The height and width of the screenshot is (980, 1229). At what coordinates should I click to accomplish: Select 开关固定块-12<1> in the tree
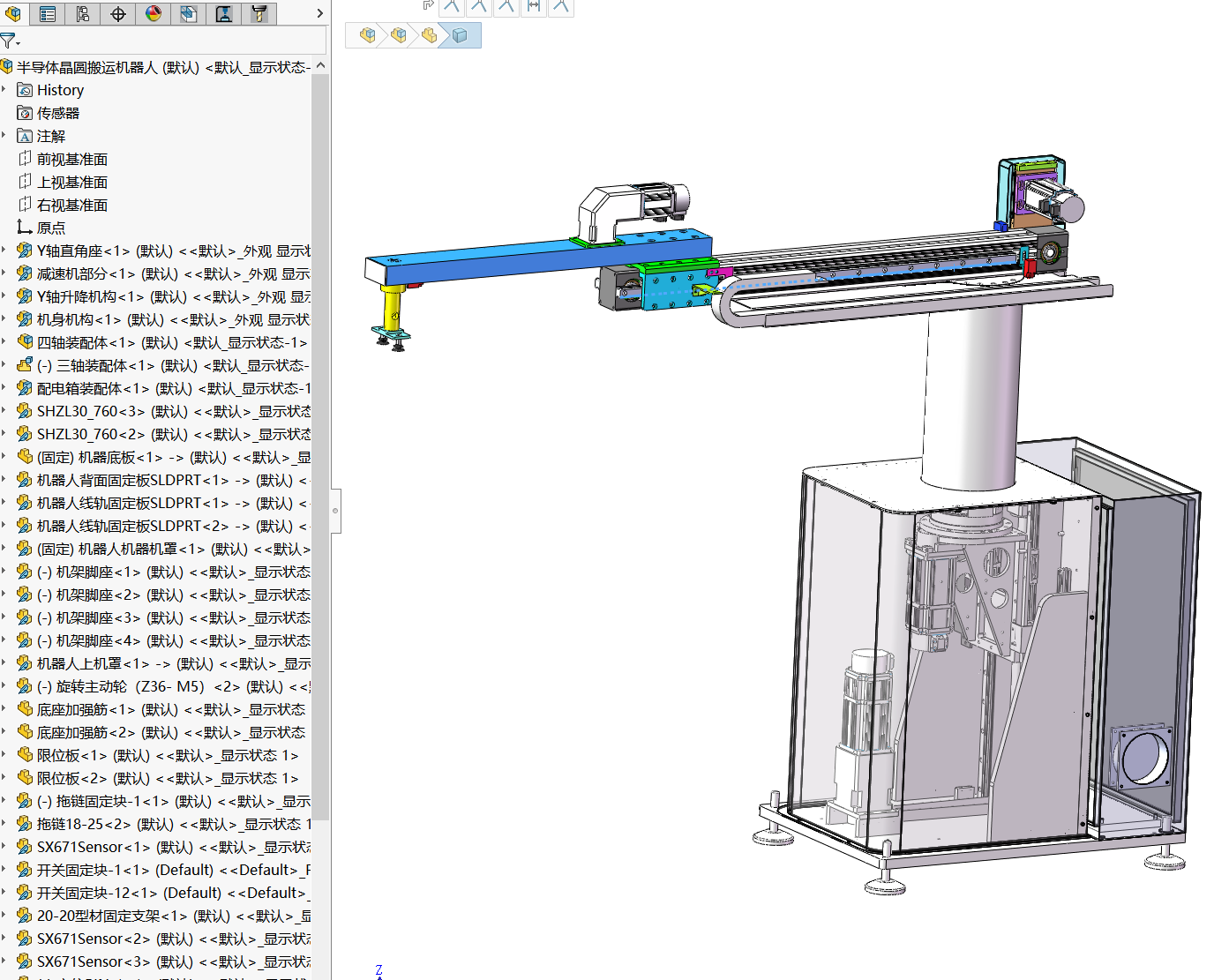pyautogui.click(x=174, y=893)
